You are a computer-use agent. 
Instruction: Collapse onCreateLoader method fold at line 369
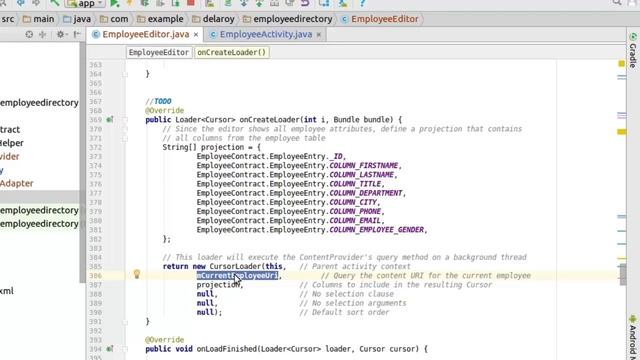point(125,120)
